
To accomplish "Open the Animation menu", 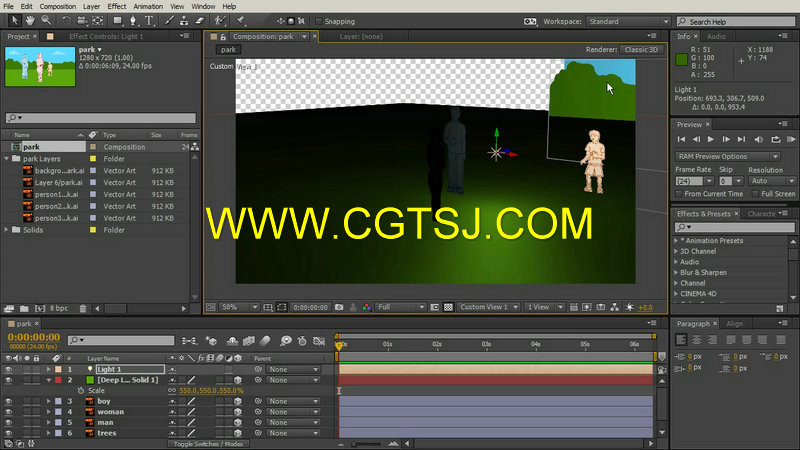I will click(x=148, y=6).
